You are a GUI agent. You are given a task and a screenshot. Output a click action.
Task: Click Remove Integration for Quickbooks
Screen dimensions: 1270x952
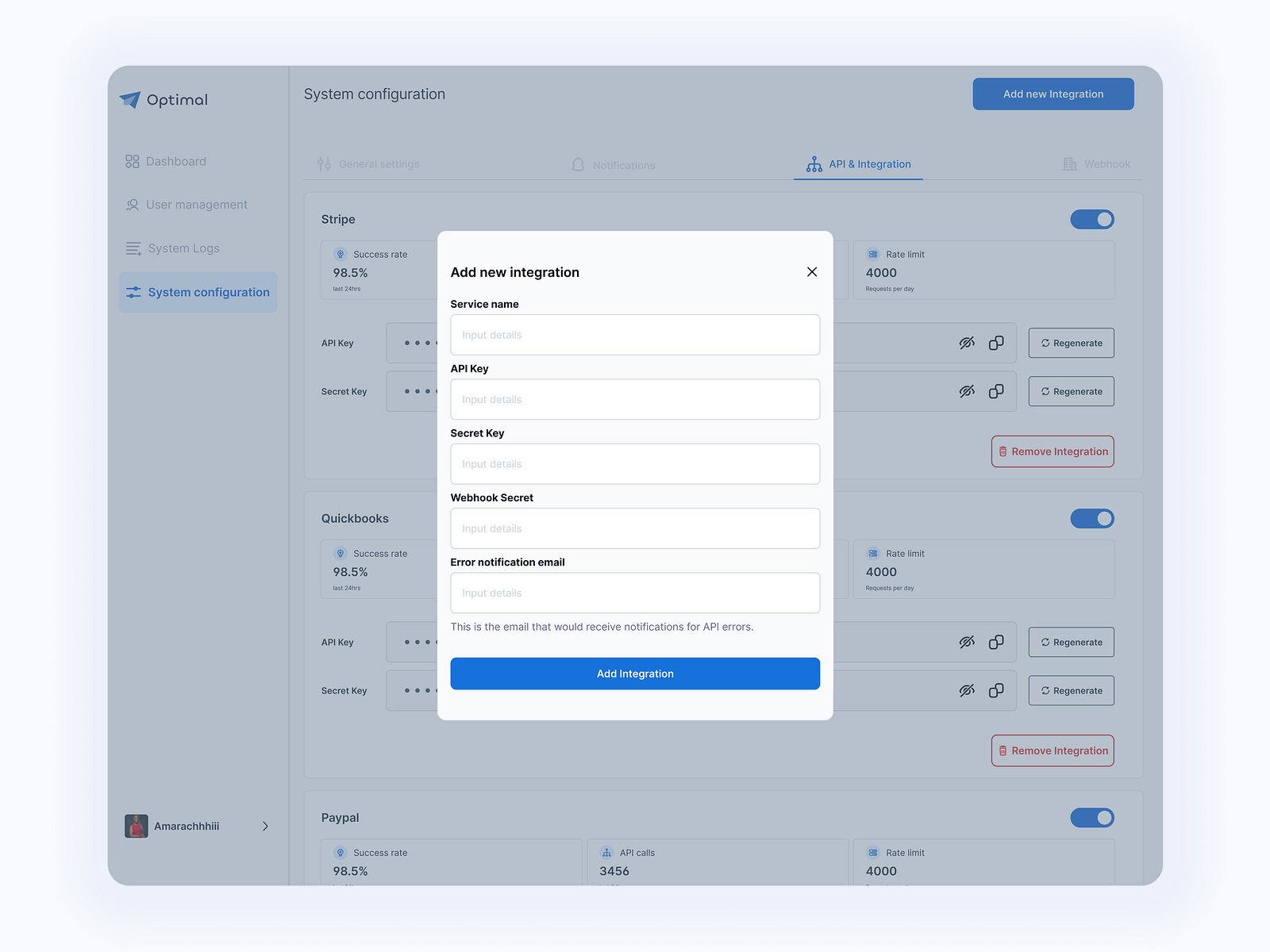tap(1052, 750)
